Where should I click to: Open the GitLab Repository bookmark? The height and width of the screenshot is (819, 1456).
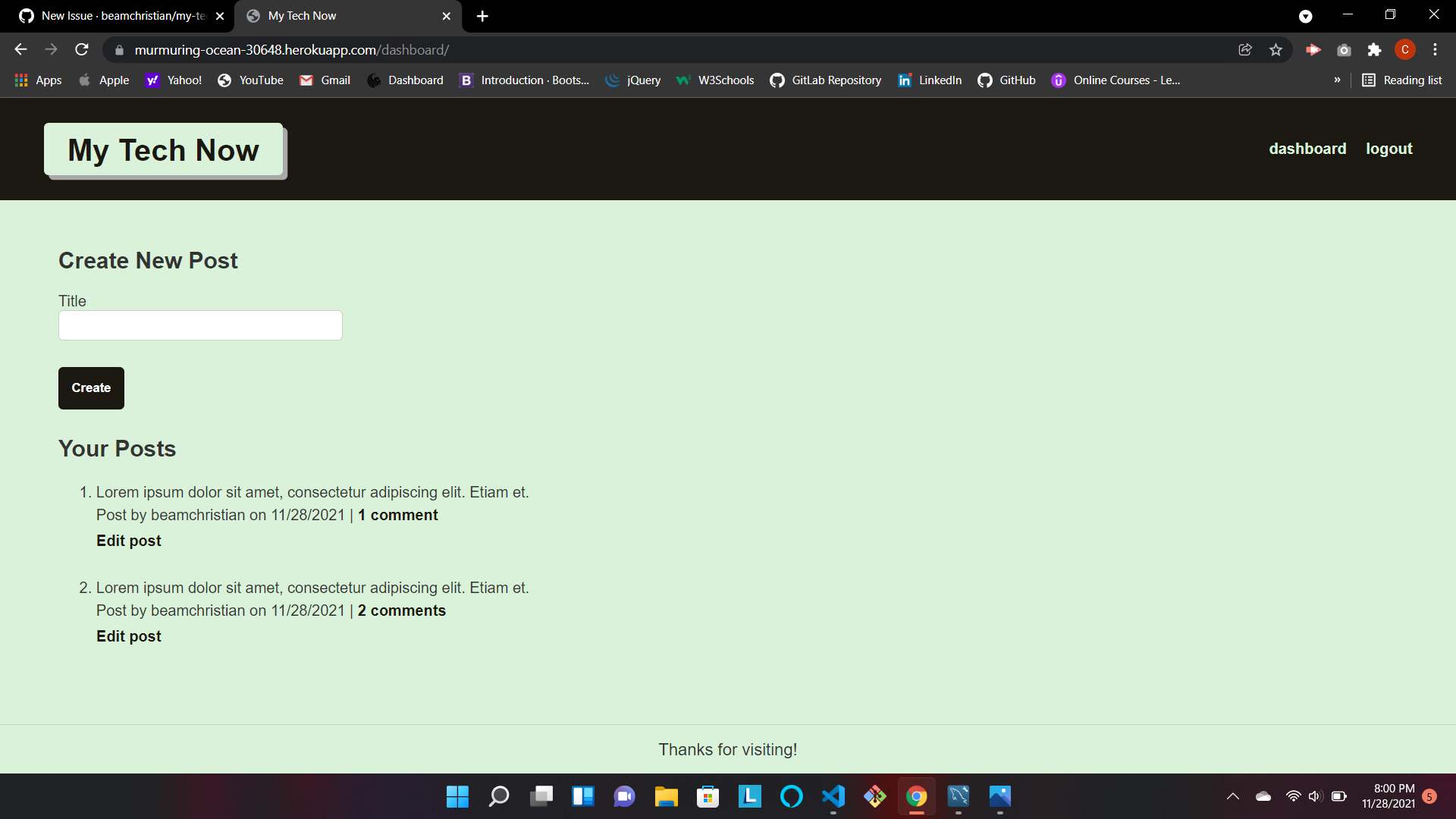[x=825, y=80]
